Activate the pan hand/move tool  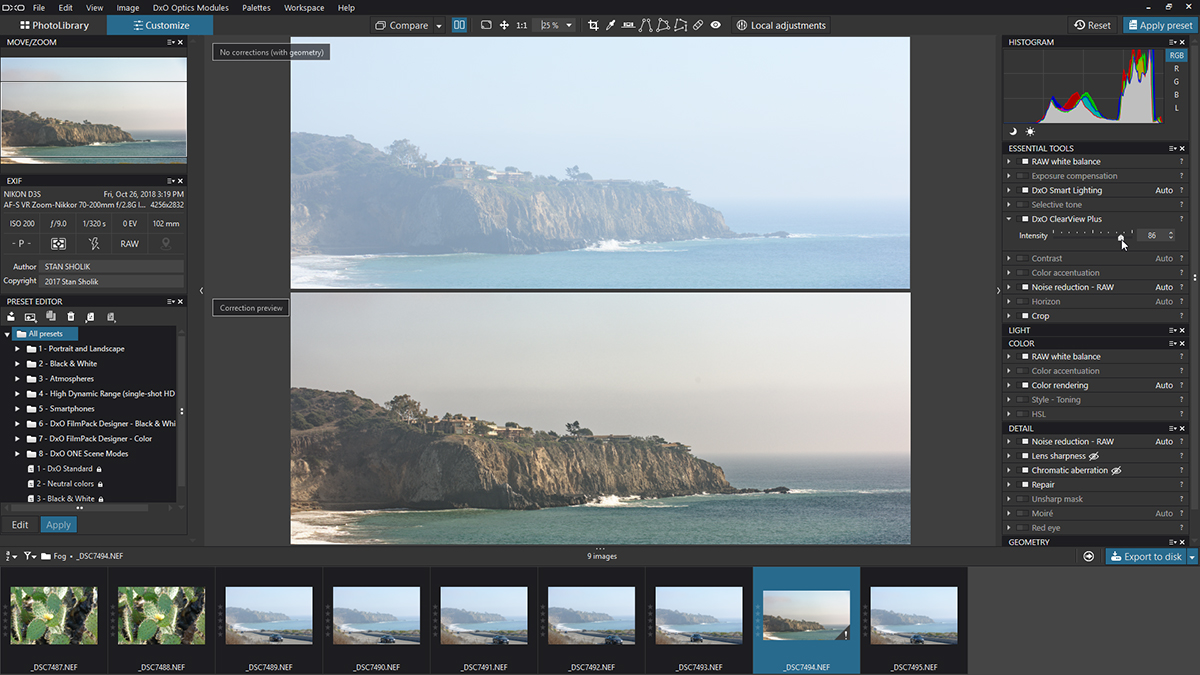tap(504, 25)
